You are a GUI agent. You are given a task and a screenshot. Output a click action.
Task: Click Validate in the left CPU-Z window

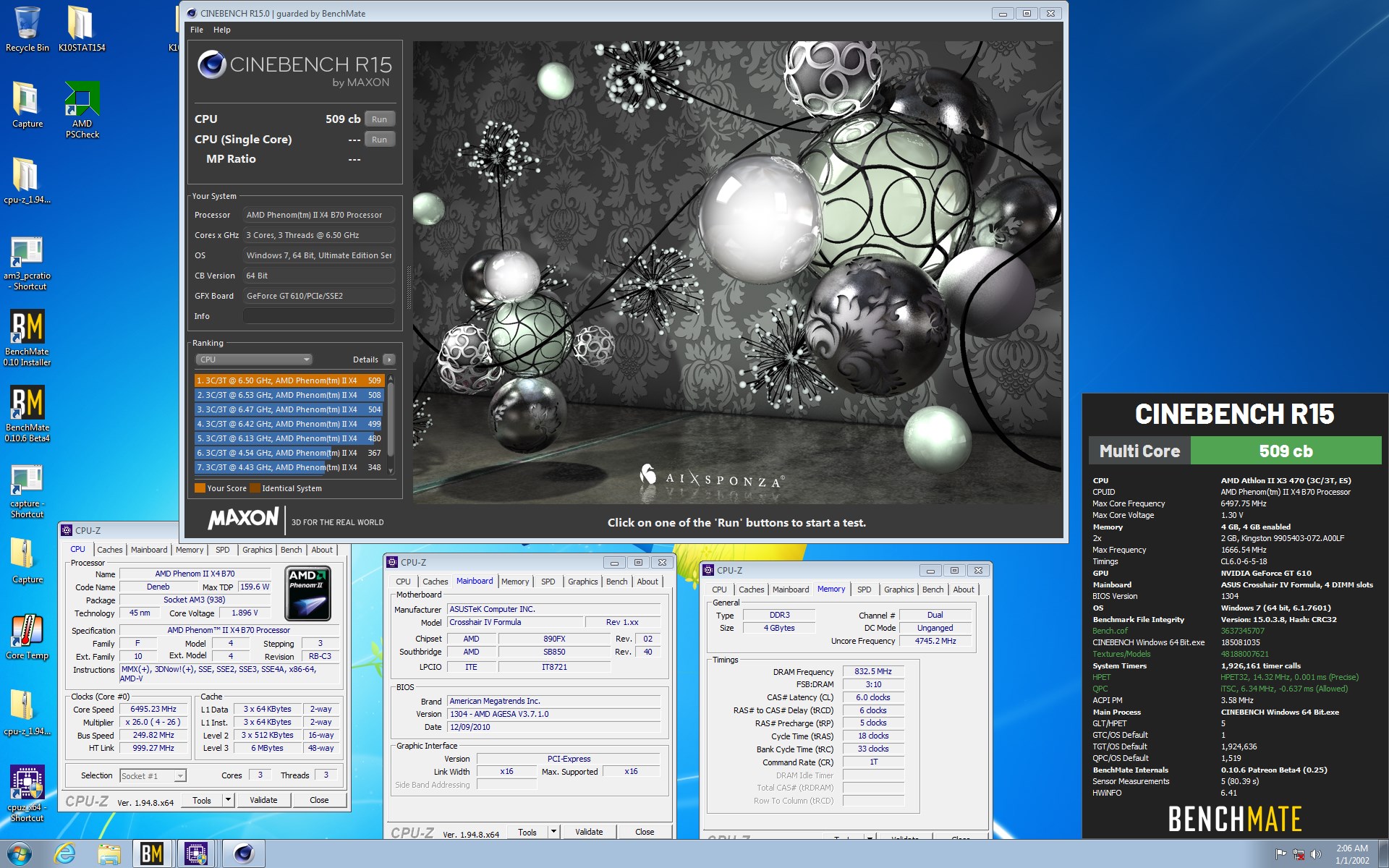click(x=263, y=800)
